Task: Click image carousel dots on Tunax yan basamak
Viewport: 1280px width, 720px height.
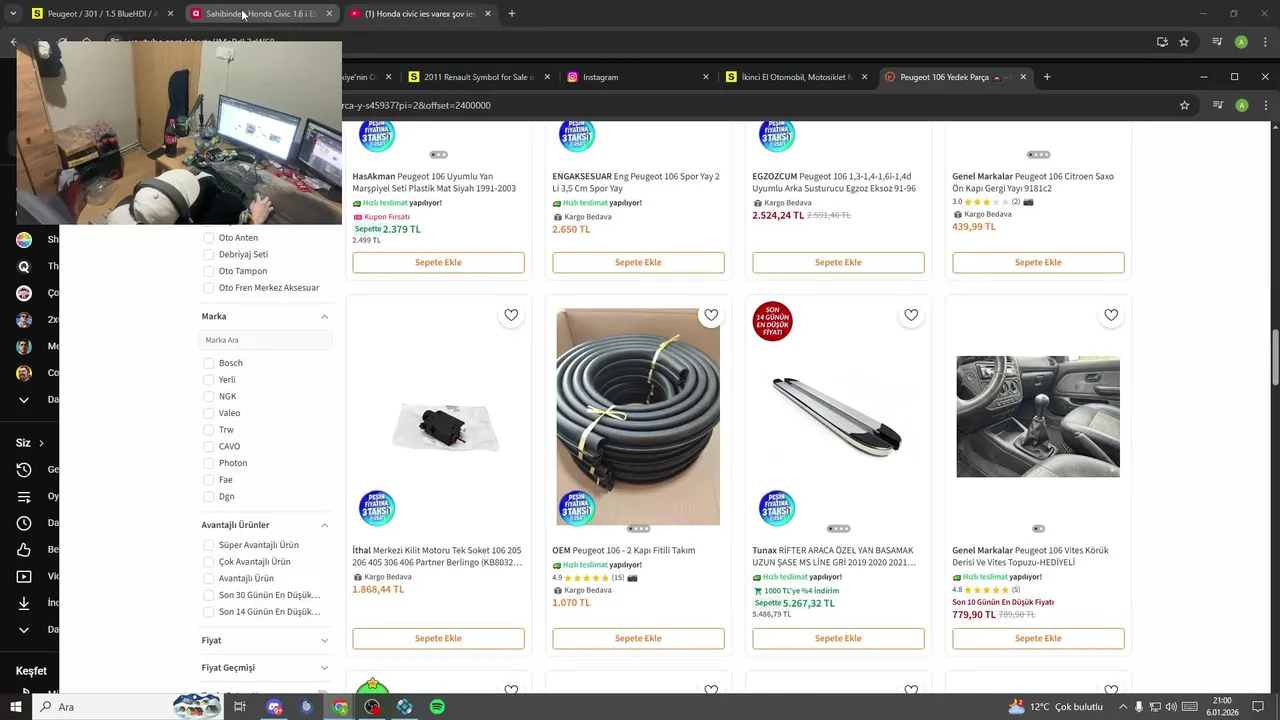Action: tap(838, 529)
